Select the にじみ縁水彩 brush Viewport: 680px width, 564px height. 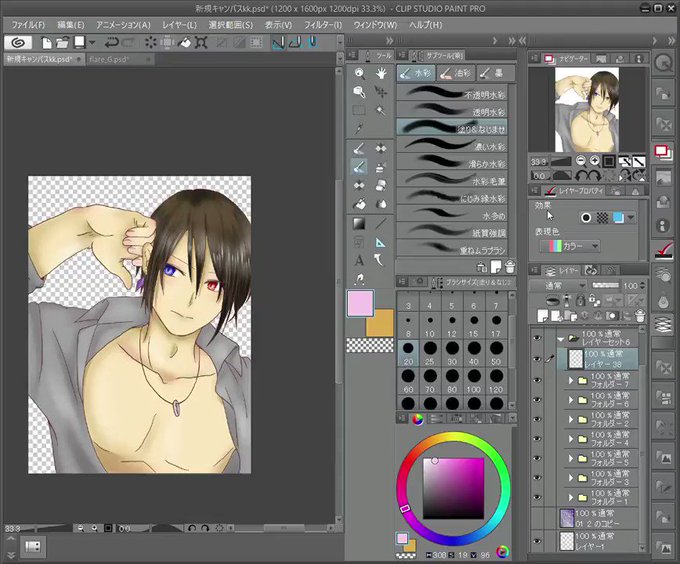[451, 197]
